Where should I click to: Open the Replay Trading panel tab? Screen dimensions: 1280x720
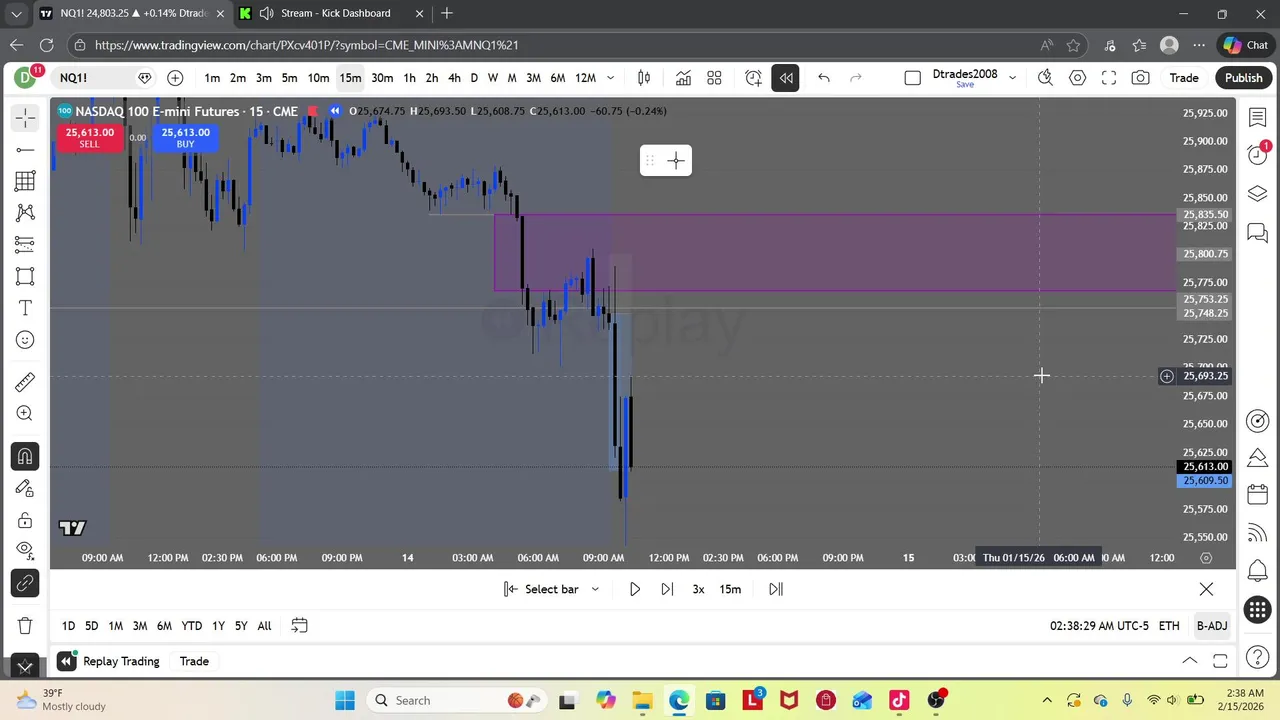coord(121,661)
